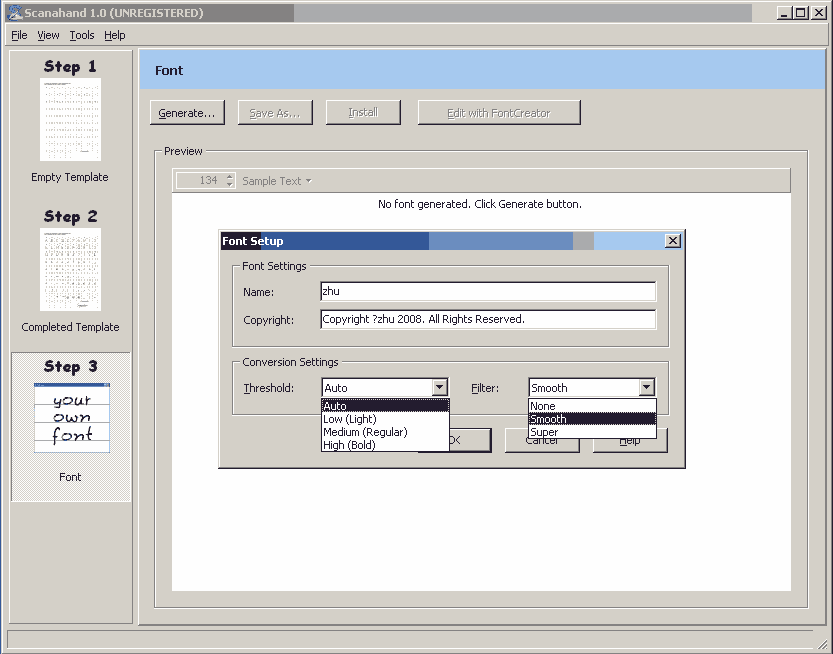Increase the preview size stepper value
Viewport: 833px width, 654px height.
point(230,177)
